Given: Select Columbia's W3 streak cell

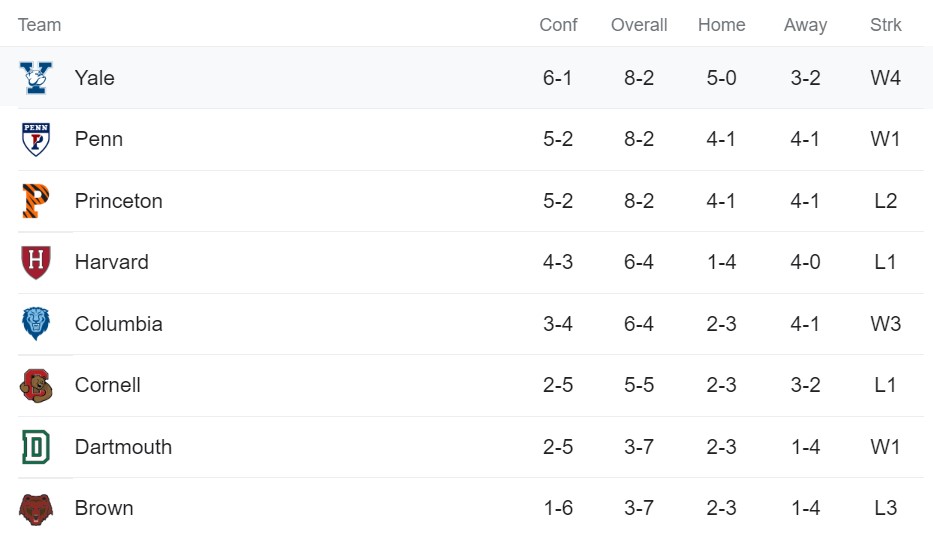Looking at the screenshot, I should (x=885, y=324).
